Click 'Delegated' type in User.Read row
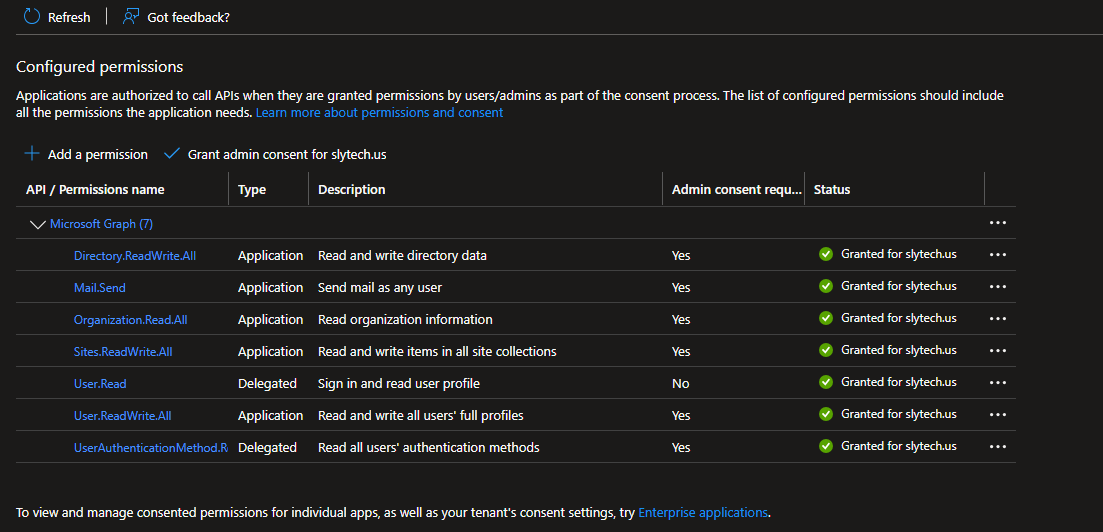This screenshot has width=1103, height=532. pos(267,384)
